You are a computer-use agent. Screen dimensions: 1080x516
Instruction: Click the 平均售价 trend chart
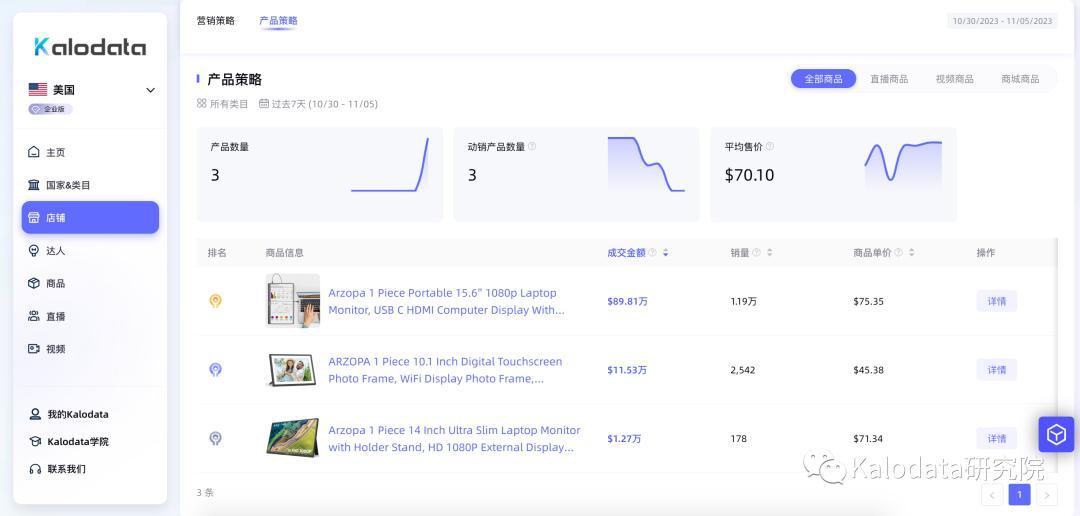(x=903, y=163)
